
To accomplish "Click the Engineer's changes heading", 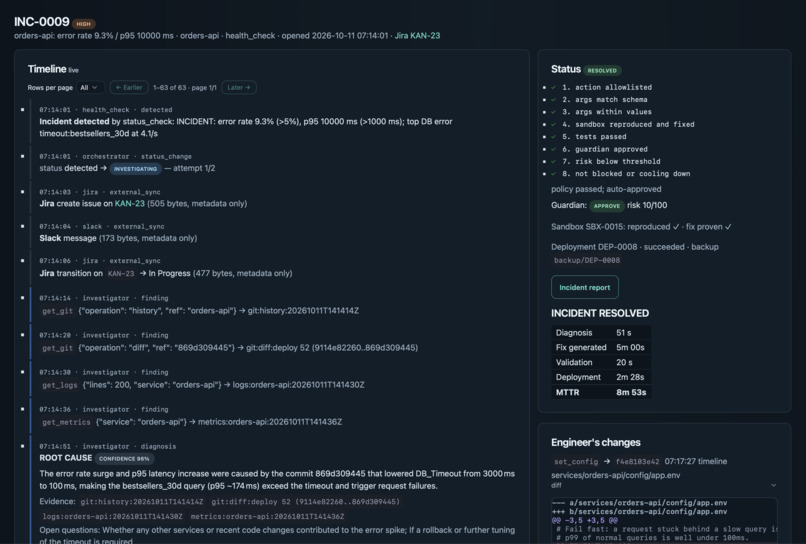I will pos(596,443).
